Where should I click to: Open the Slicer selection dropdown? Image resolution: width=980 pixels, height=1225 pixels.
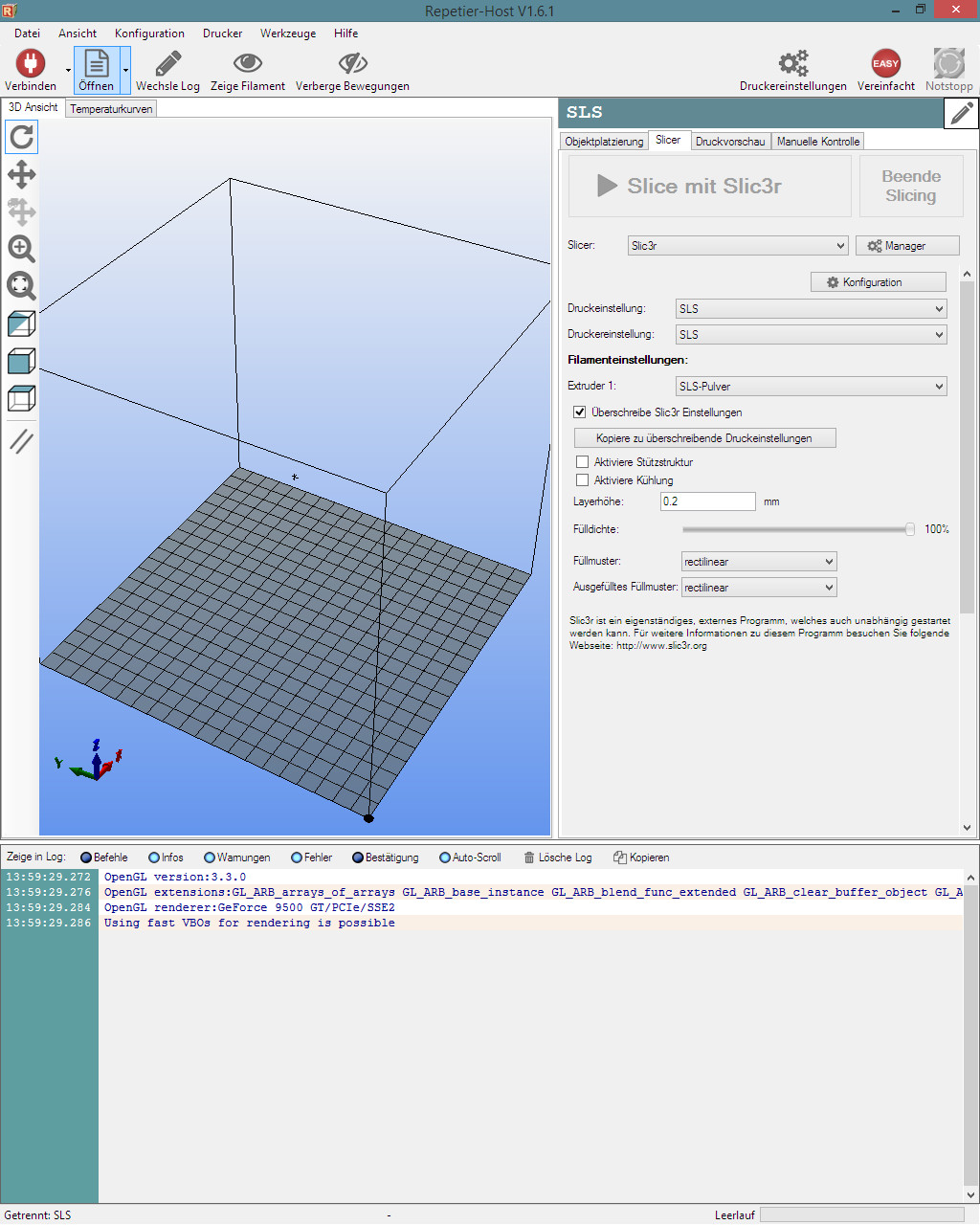pyautogui.click(x=738, y=245)
